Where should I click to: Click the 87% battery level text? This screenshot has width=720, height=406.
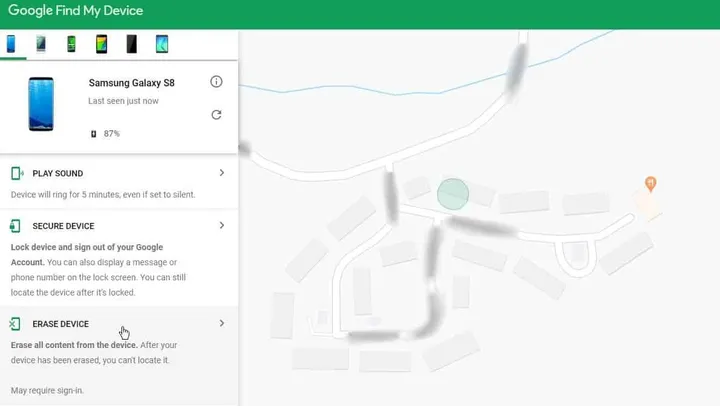point(112,134)
